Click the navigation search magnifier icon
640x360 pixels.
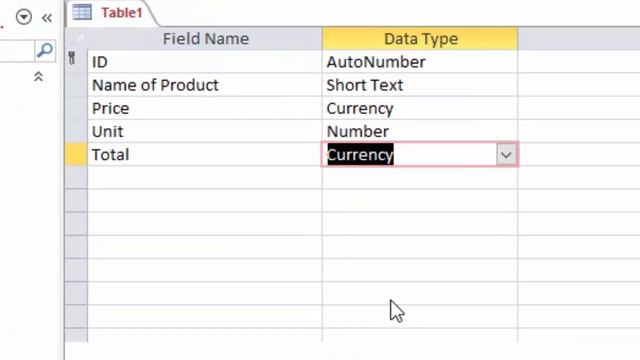click(44, 51)
